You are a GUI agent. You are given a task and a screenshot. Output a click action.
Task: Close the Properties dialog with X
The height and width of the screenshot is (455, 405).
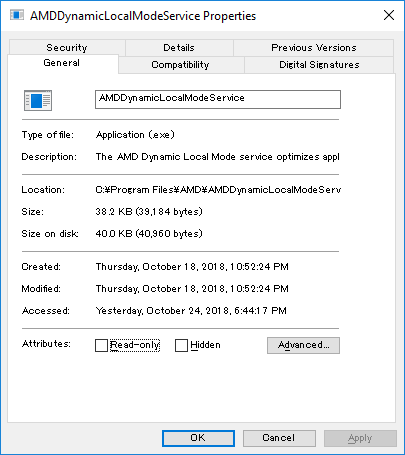389,15
